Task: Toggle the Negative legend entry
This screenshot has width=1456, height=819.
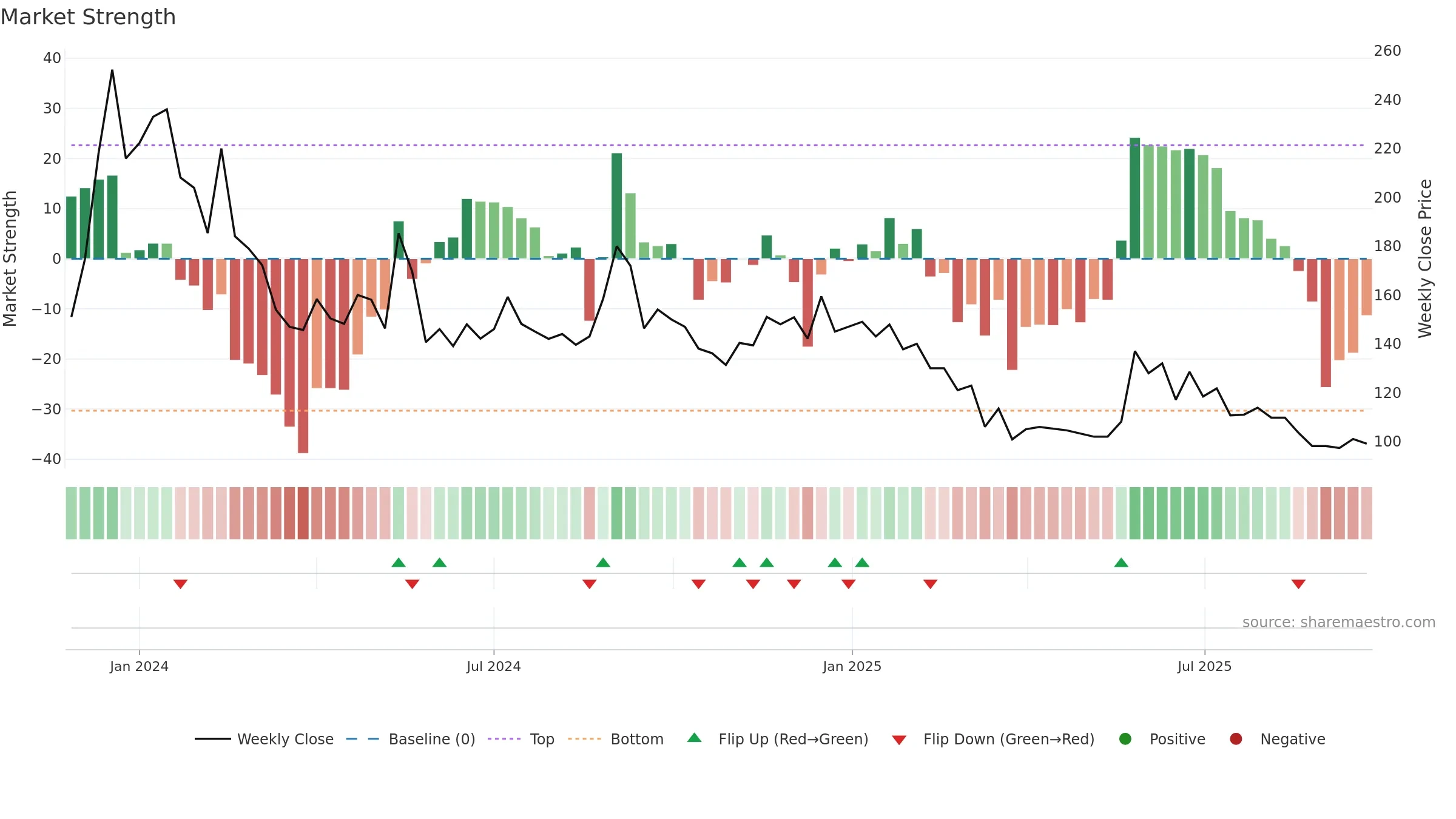Action: coord(1278,739)
